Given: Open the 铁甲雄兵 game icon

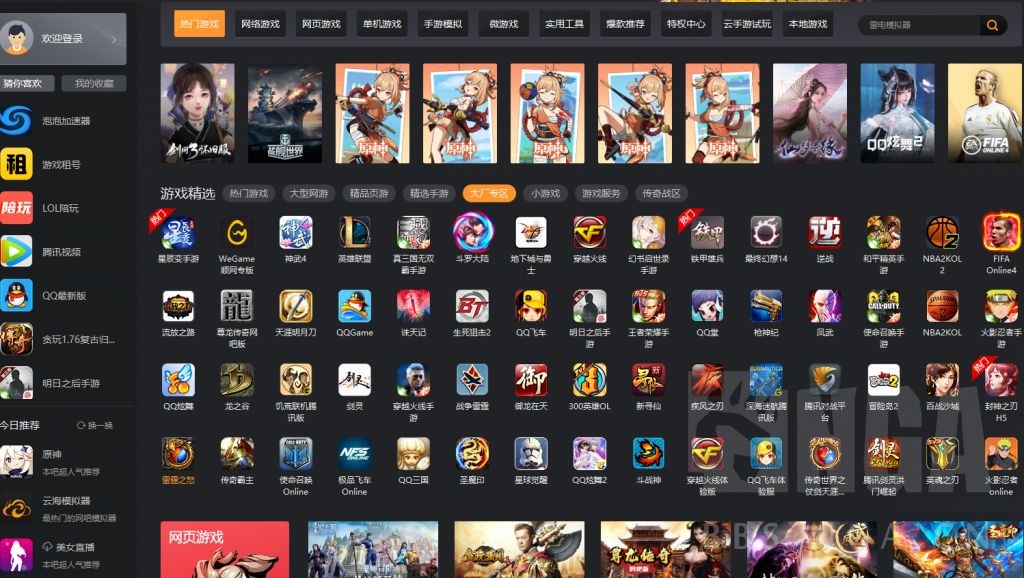Looking at the screenshot, I should (x=707, y=233).
